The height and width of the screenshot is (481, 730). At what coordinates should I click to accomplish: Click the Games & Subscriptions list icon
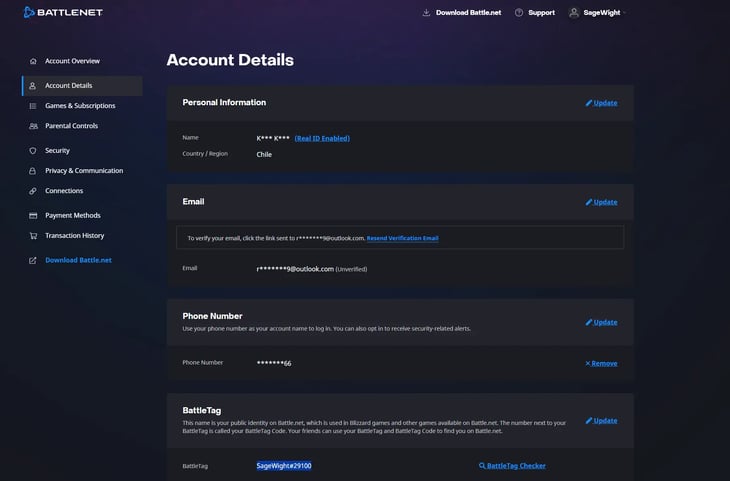tap(33, 106)
